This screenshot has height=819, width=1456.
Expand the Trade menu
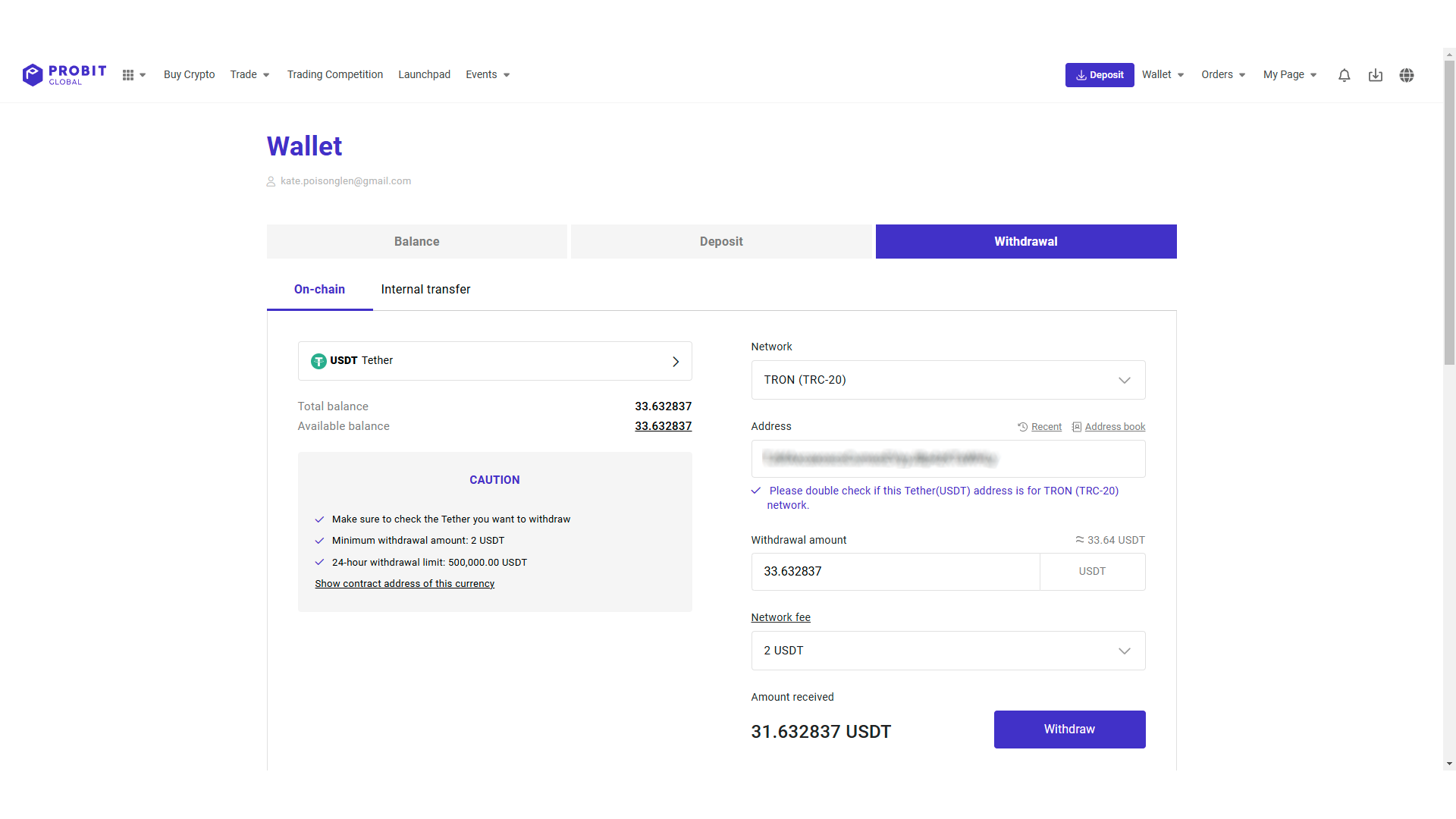(x=249, y=74)
